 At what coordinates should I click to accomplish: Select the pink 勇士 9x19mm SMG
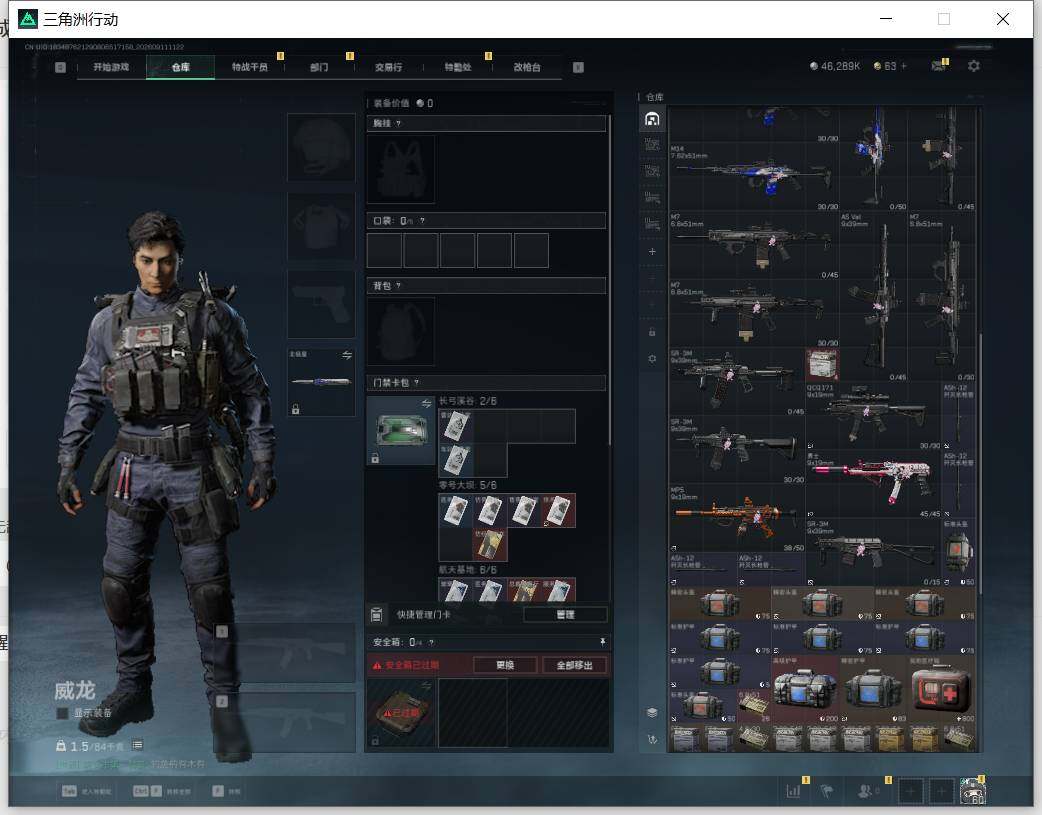click(874, 483)
